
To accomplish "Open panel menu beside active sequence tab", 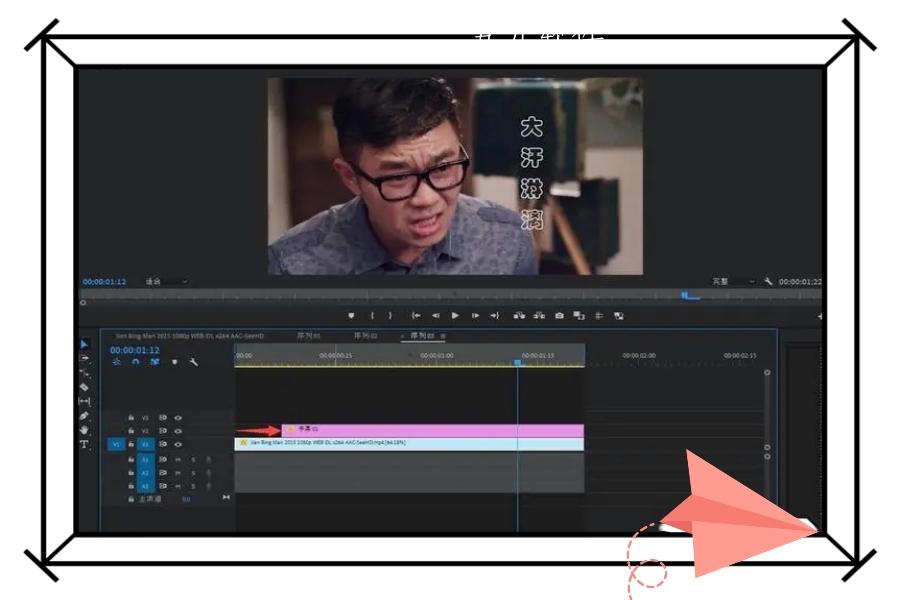I will tap(443, 336).
